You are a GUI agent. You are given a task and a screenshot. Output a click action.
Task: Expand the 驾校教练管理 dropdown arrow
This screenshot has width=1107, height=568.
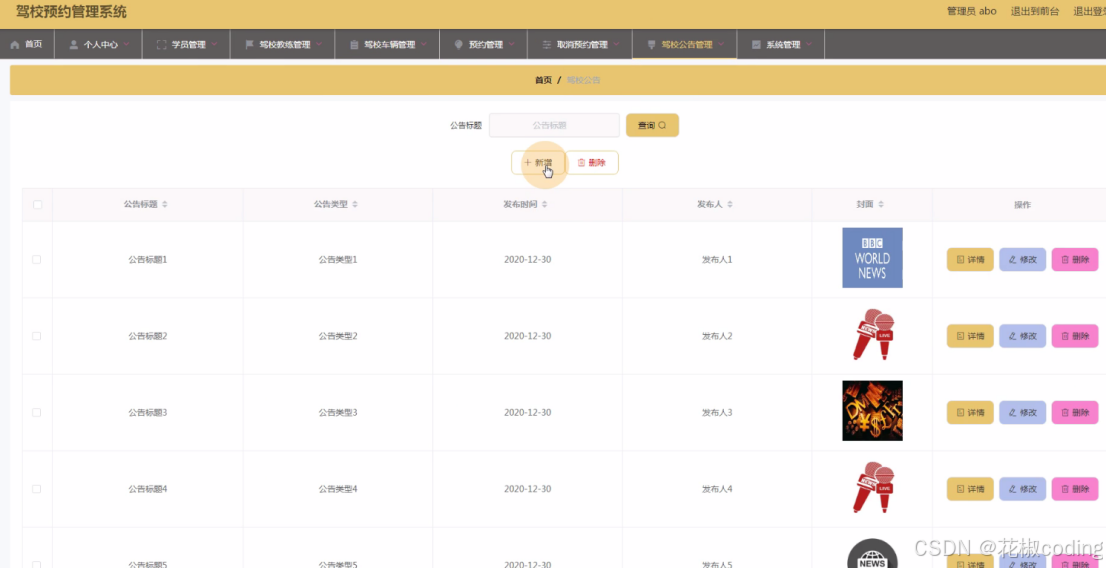(x=319, y=44)
